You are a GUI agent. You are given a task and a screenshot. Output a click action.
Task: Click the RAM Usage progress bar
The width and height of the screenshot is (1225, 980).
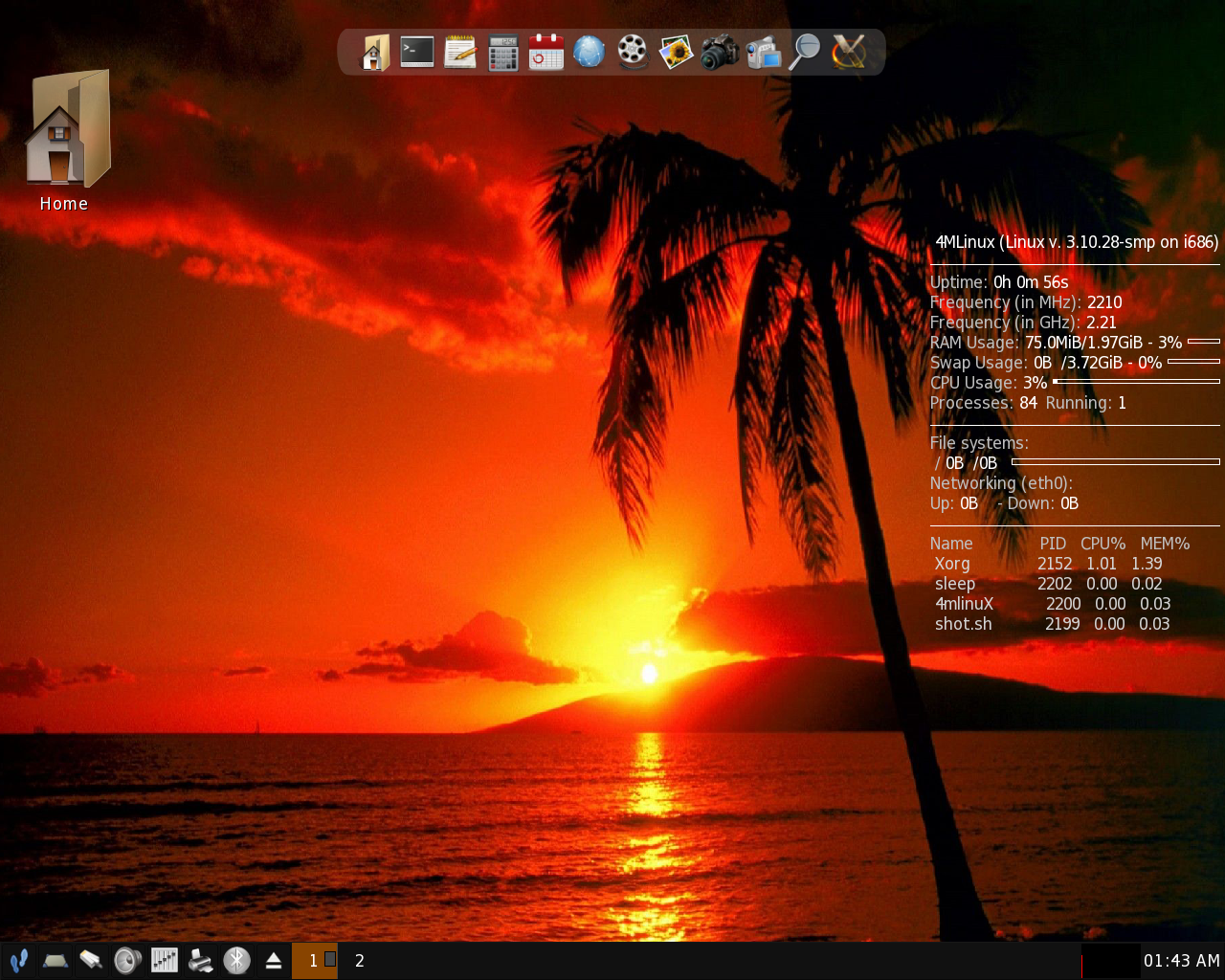[1203, 342]
